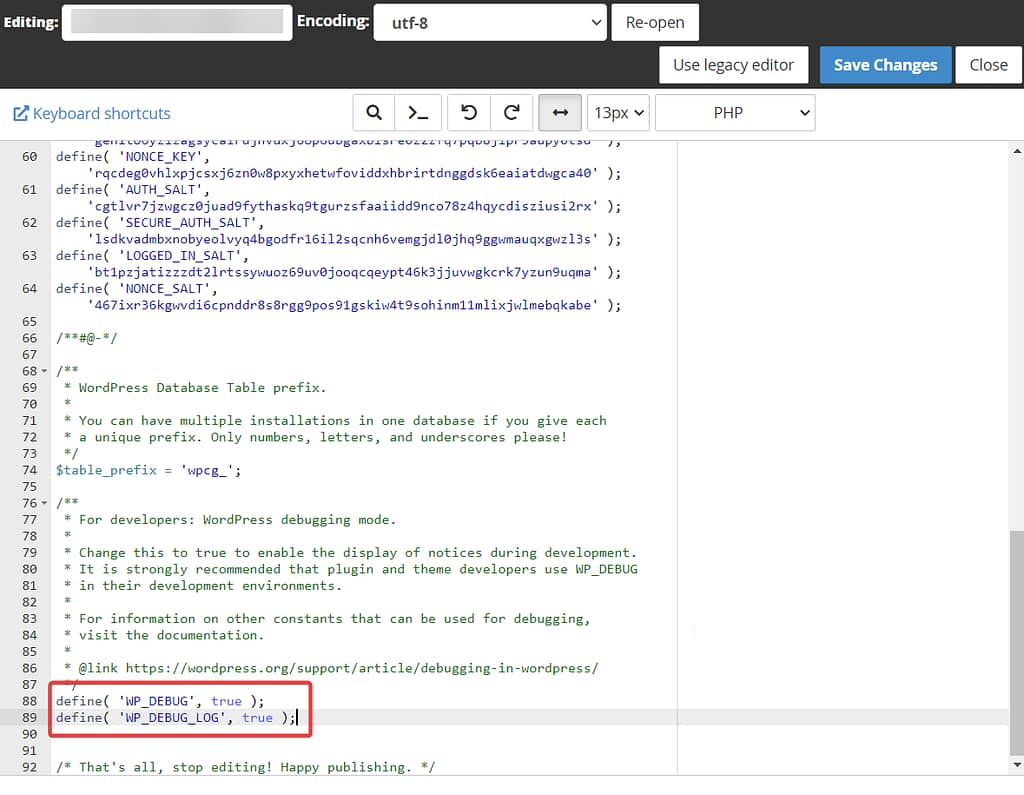Undo the last edit using the undo icon
Viewport: 1024px width, 795px height.
click(x=468, y=112)
